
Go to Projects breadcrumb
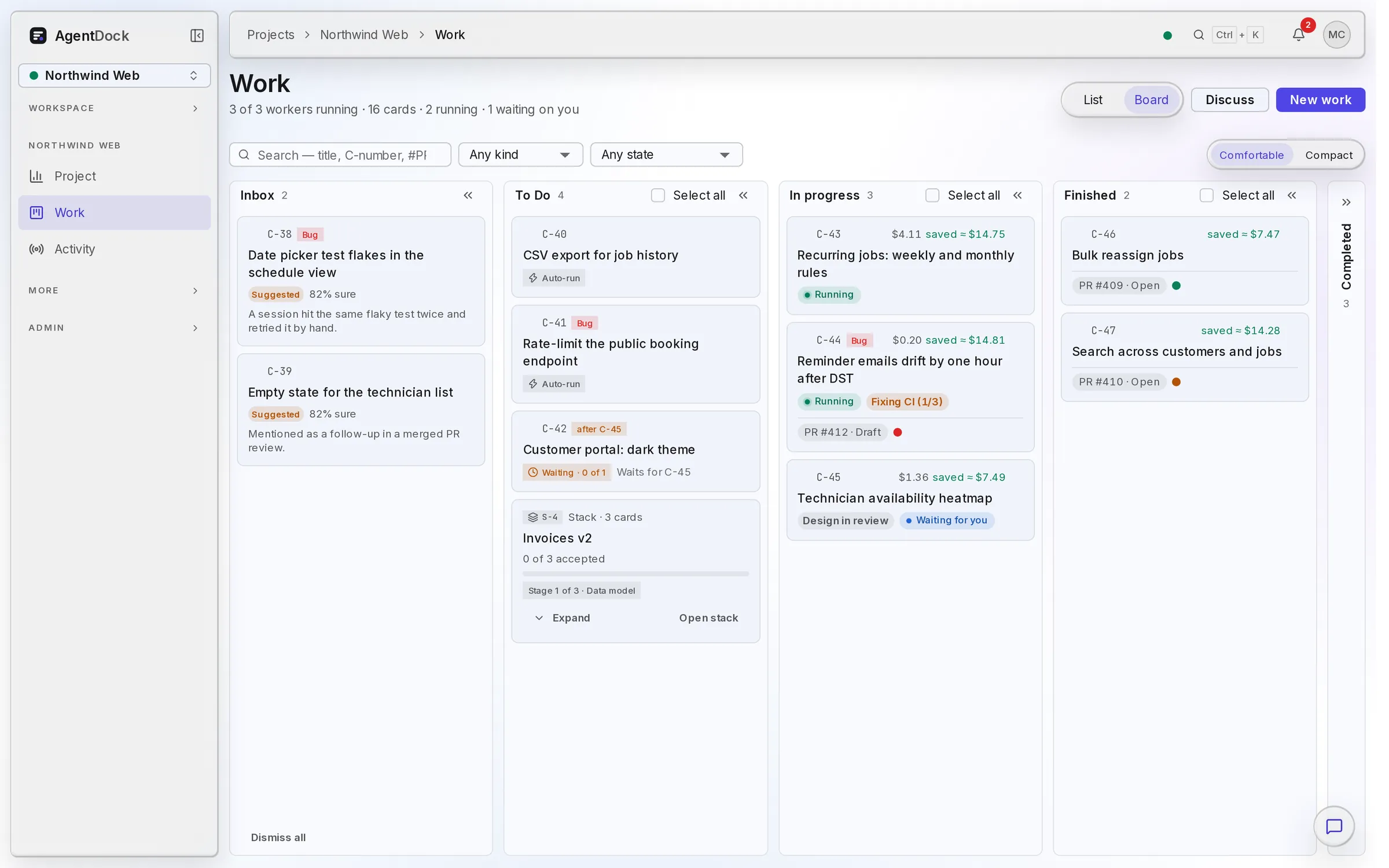[x=271, y=35]
